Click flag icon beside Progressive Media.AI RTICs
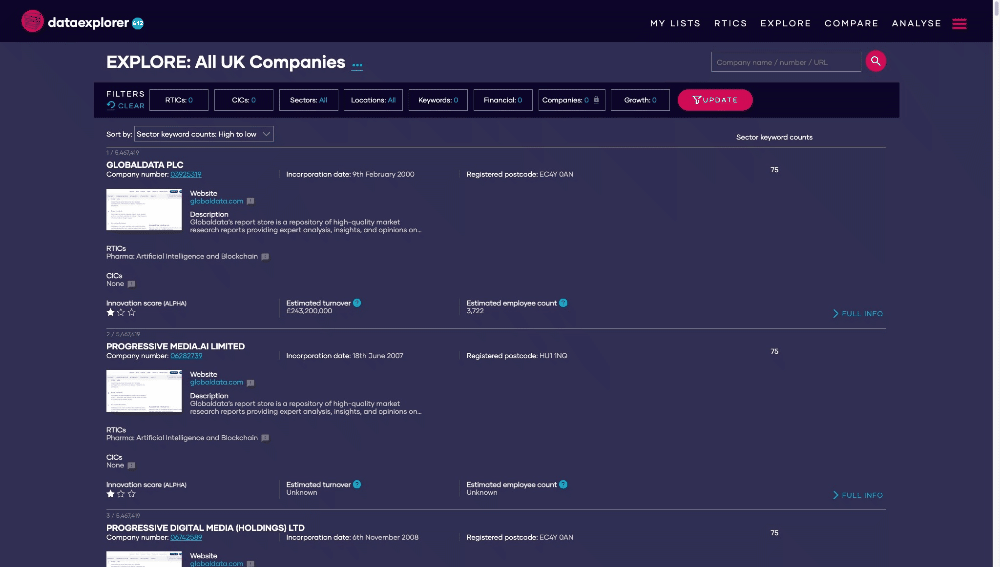The height and width of the screenshot is (567, 1000). (x=265, y=438)
